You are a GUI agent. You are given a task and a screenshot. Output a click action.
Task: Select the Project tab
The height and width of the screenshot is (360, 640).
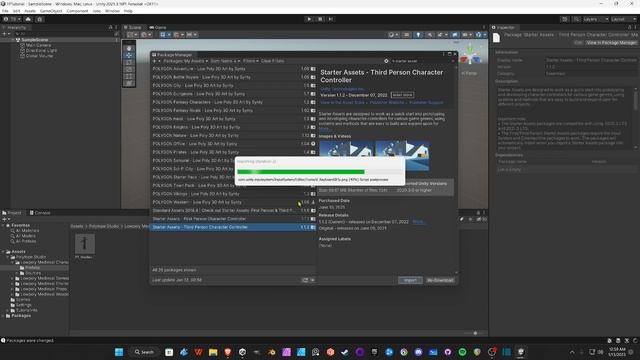pos(12,213)
